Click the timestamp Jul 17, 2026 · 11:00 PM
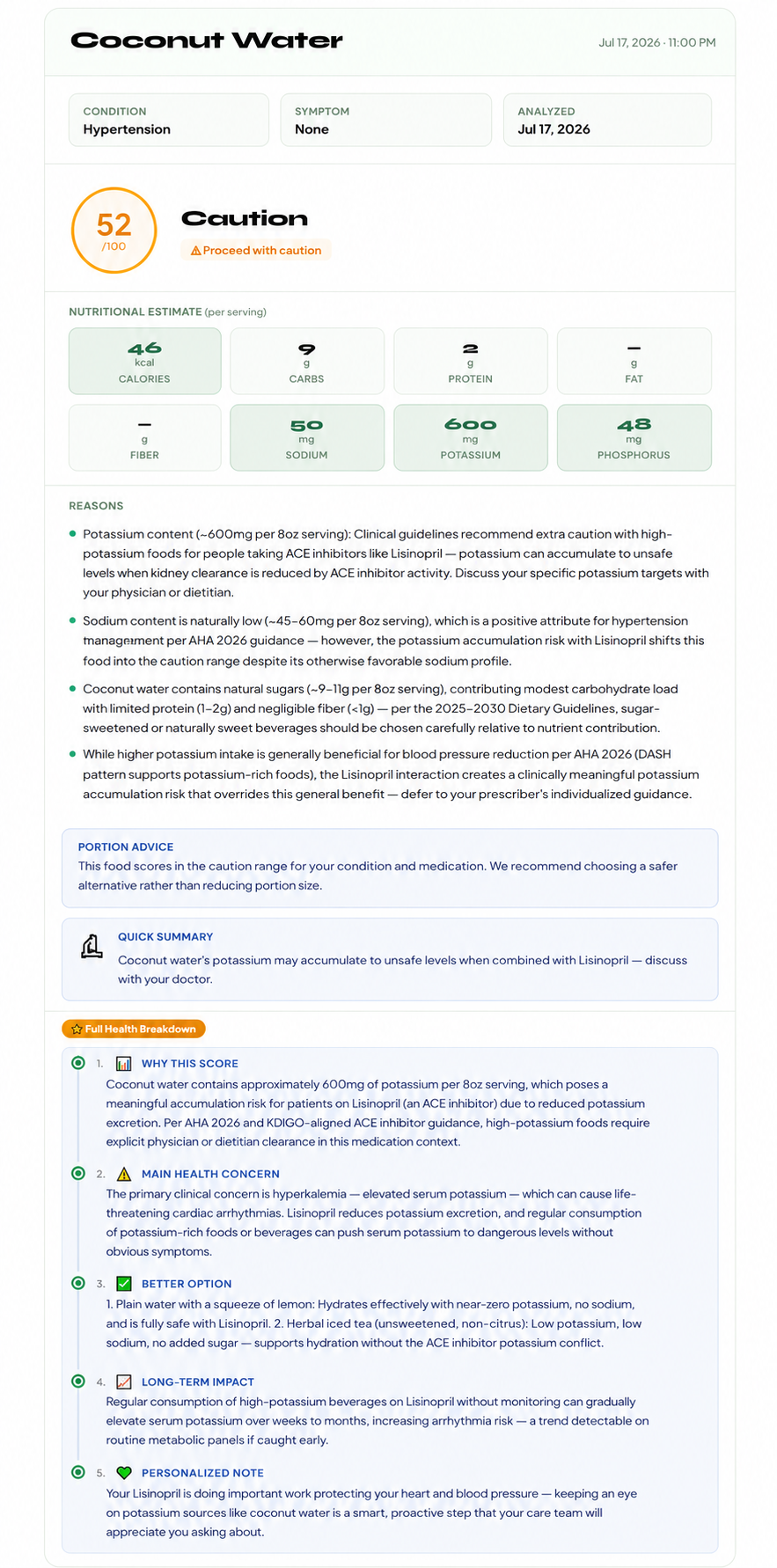Image resolution: width=777 pixels, height=1568 pixels. click(x=657, y=42)
